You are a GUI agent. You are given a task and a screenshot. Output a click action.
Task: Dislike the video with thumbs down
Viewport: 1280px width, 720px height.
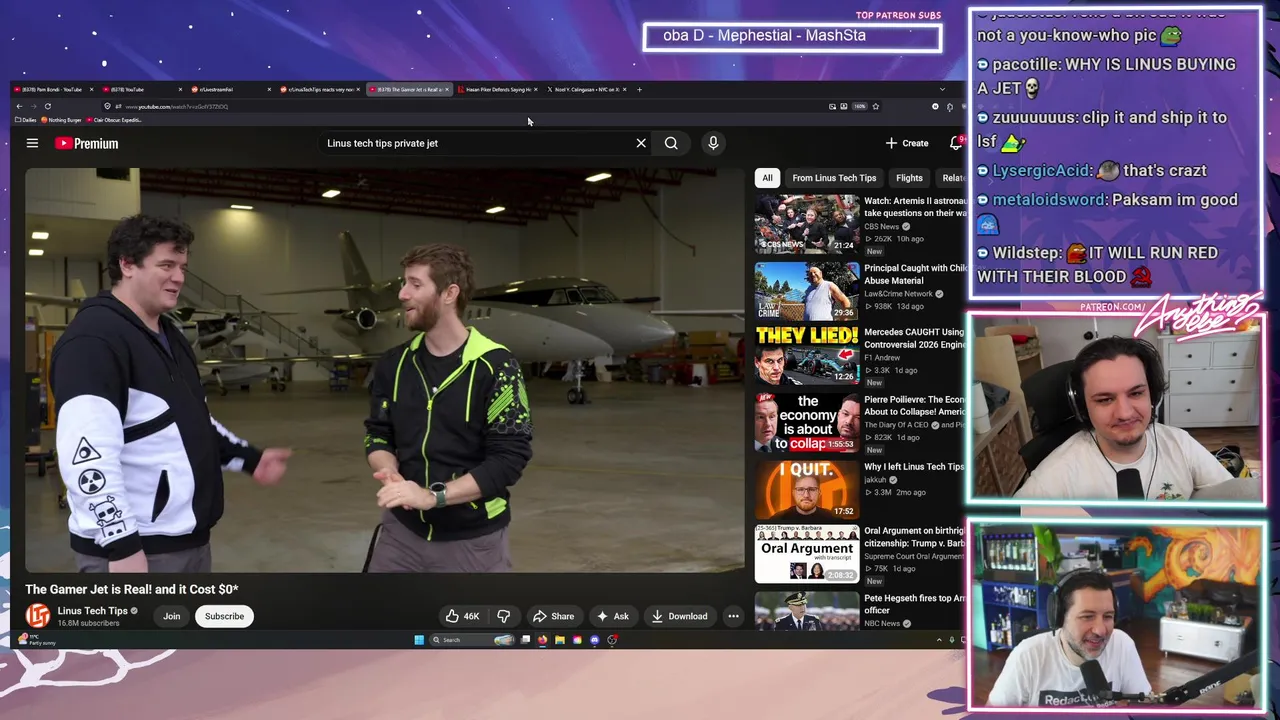tap(504, 616)
